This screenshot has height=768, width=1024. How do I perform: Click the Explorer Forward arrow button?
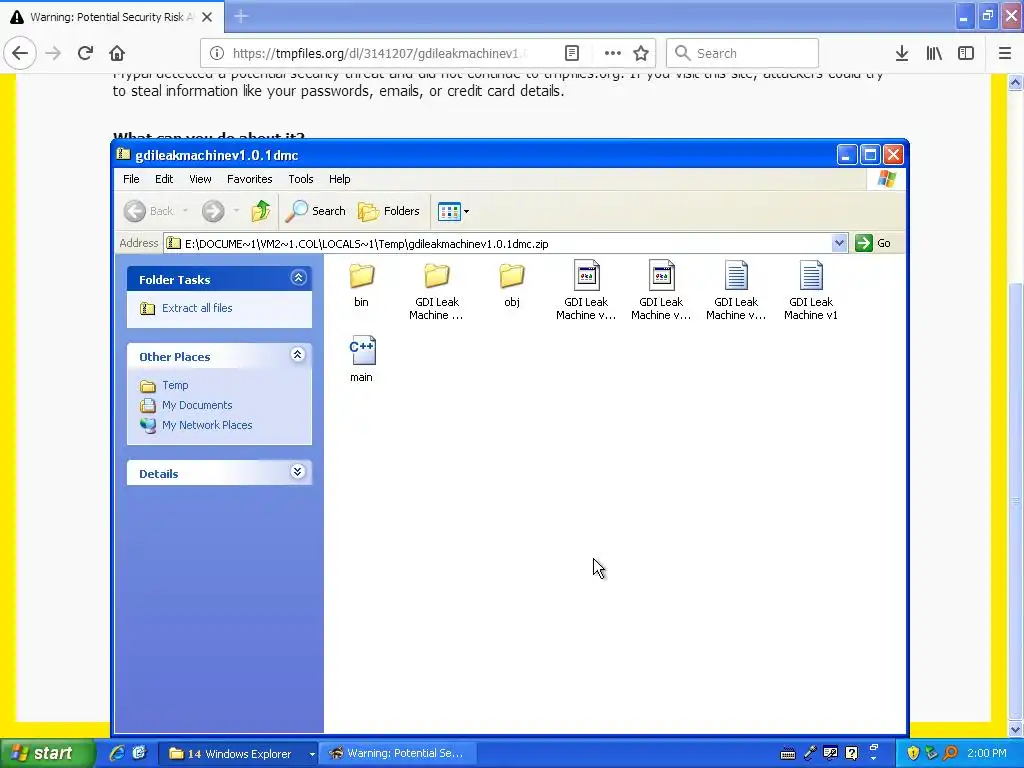point(213,211)
